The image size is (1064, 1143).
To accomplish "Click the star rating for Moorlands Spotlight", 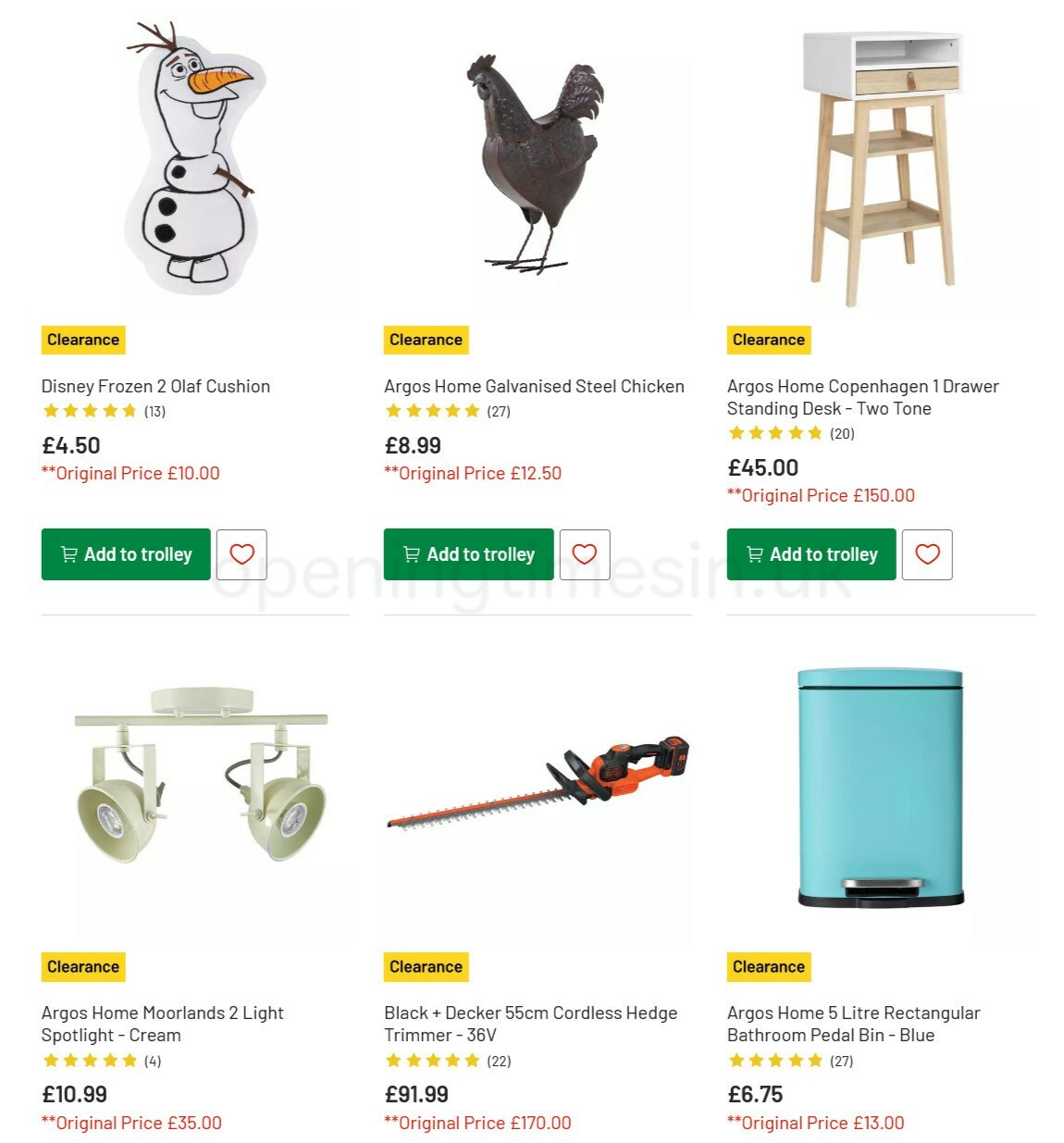I will tap(90, 1061).
